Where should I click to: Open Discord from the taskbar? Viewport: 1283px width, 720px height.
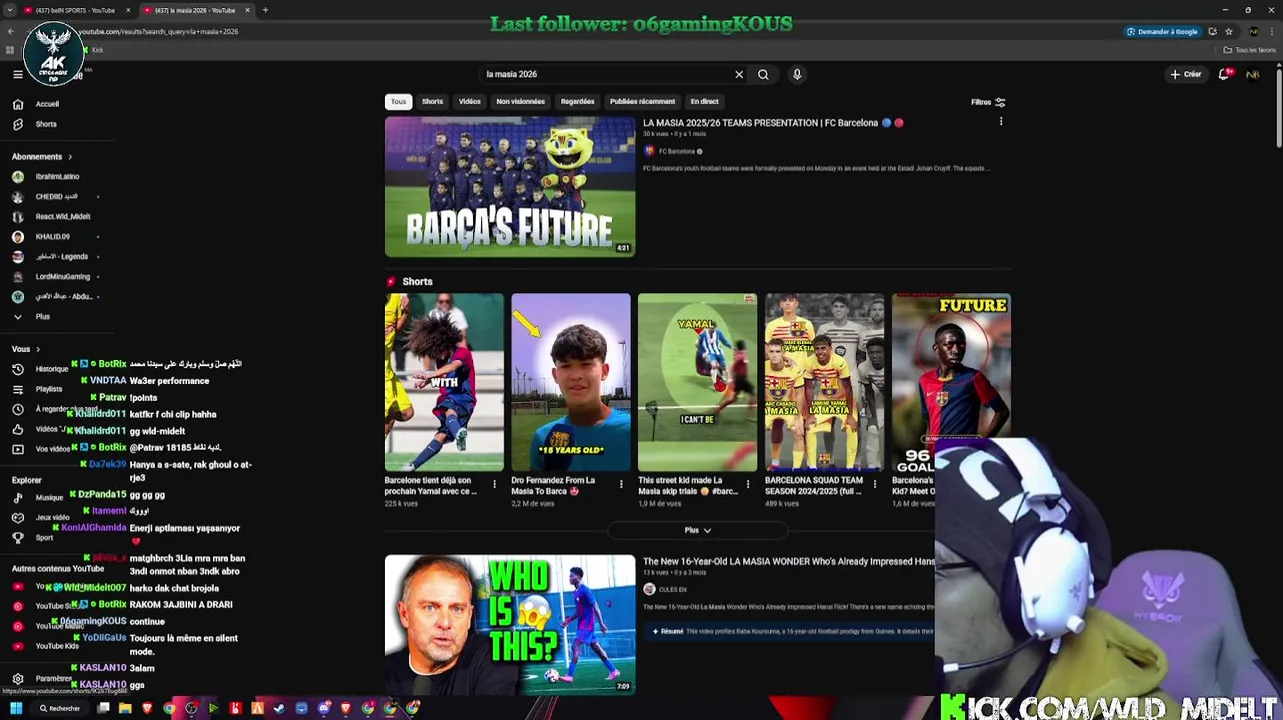[324, 709]
